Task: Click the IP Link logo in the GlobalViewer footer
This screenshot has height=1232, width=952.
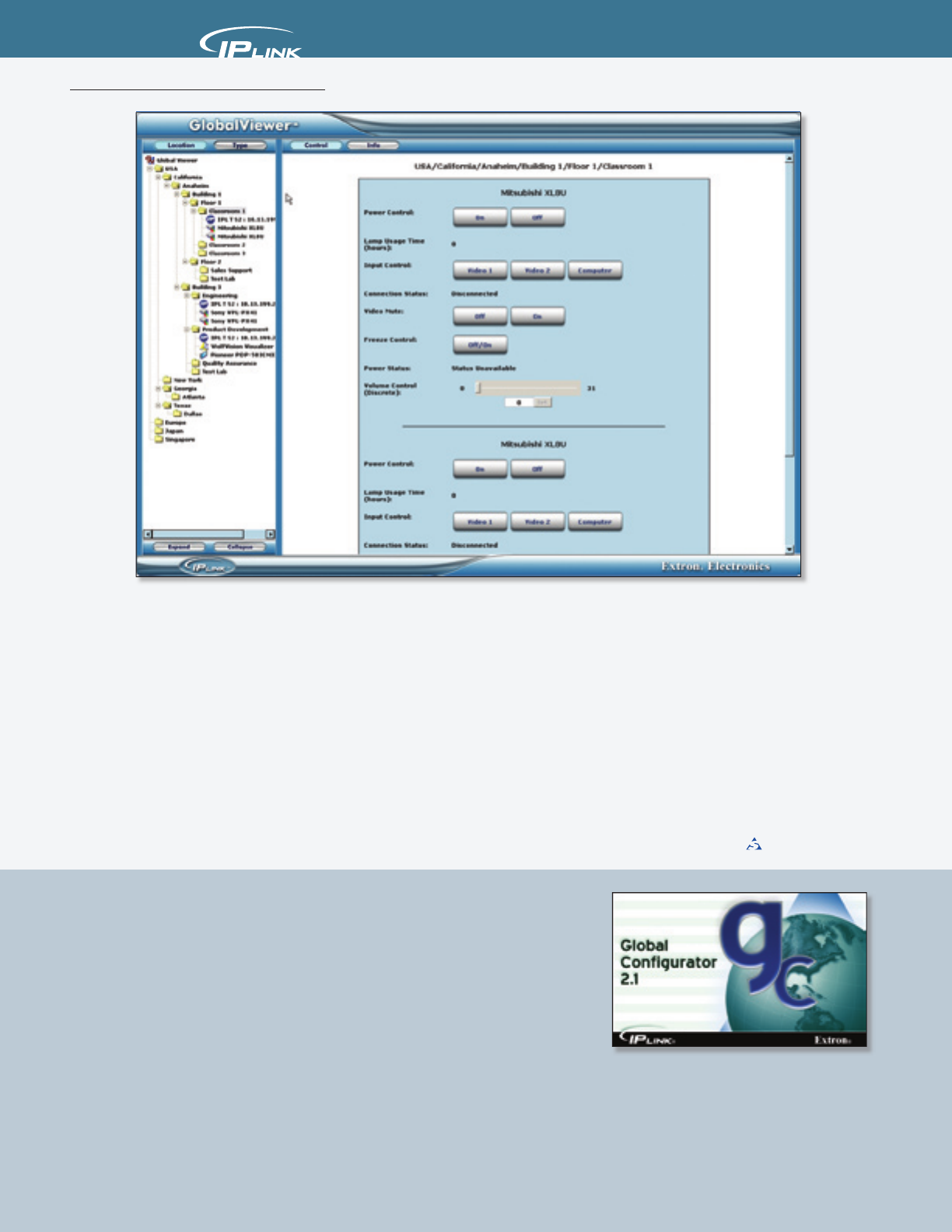Action: click(206, 567)
